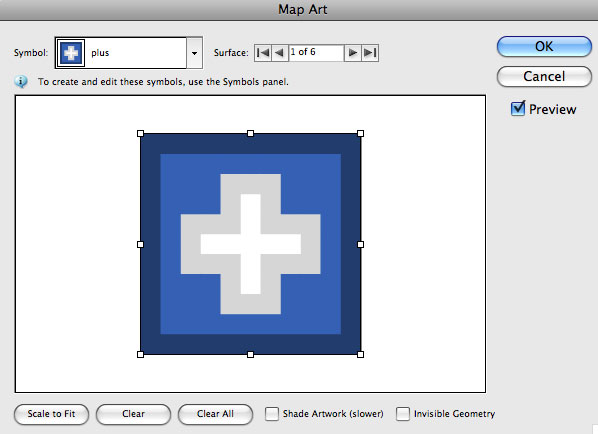Image resolution: width=598 pixels, height=434 pixels.
Task: Select bottom-right artwork bounding box handle
Action: pos(360,354)
